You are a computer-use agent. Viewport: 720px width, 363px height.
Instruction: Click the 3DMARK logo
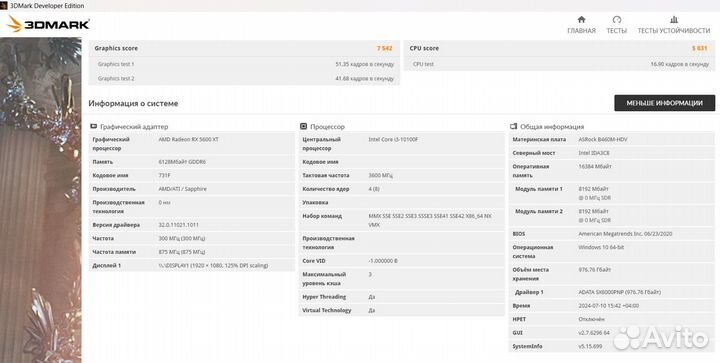click(48, 24)
